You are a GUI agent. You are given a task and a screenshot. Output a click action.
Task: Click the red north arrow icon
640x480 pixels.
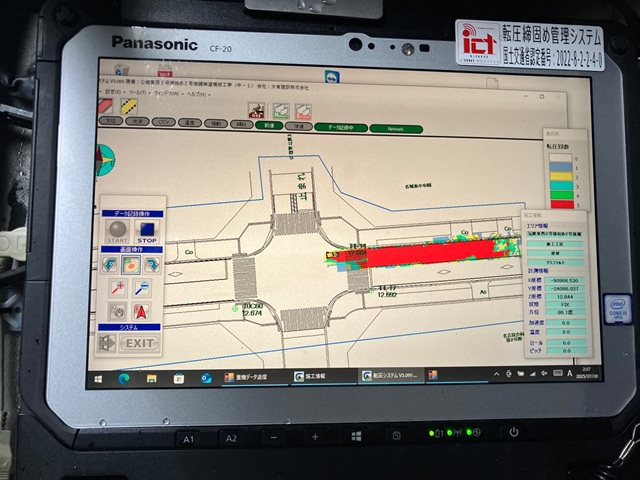[x=144, y=312]
